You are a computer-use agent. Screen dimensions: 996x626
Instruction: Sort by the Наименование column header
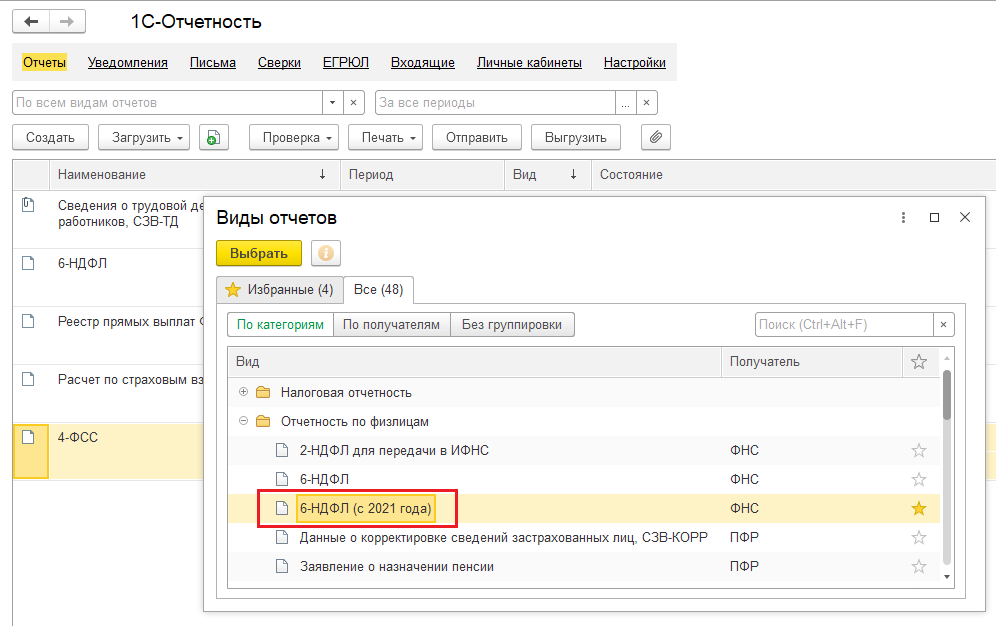coord(195,175)
